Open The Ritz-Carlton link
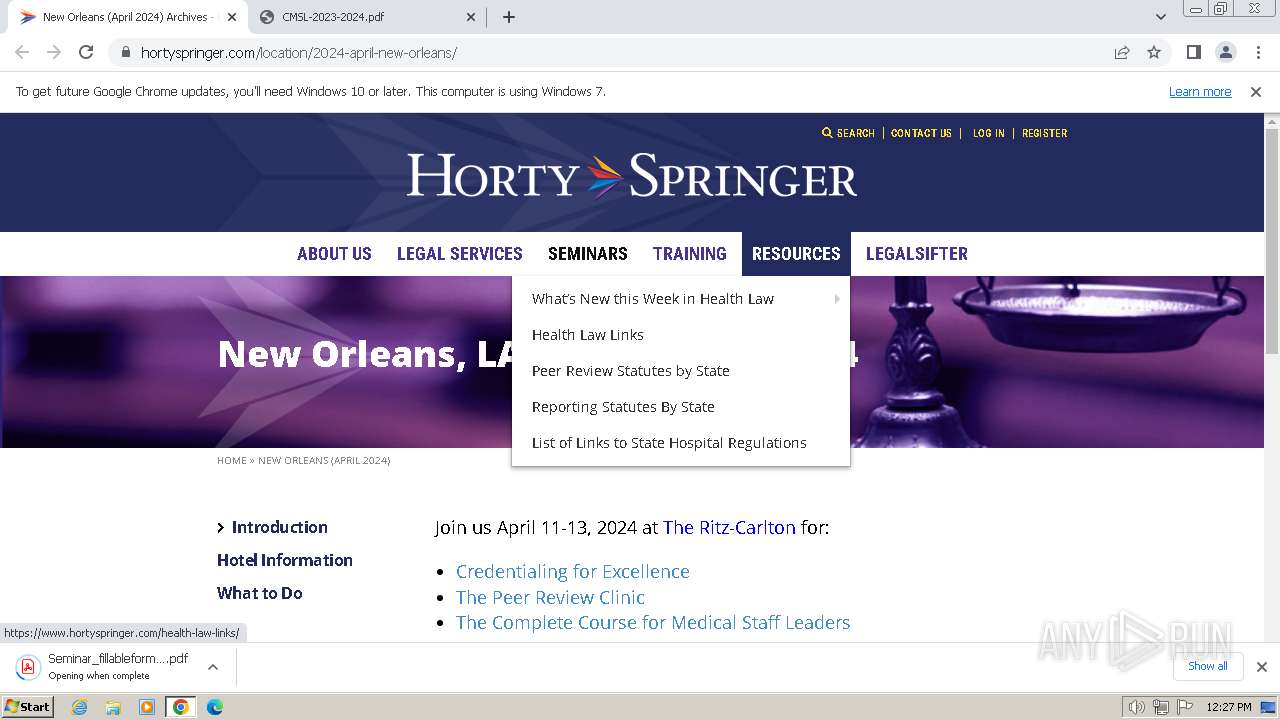 [x=729, y=527]
